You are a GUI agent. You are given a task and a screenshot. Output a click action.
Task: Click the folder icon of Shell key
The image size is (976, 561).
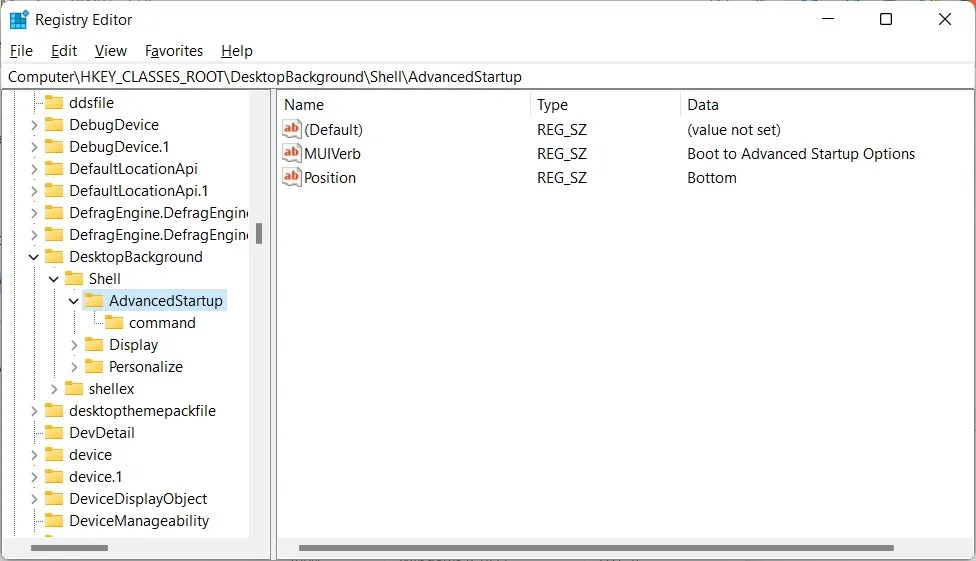coord(74,278)
